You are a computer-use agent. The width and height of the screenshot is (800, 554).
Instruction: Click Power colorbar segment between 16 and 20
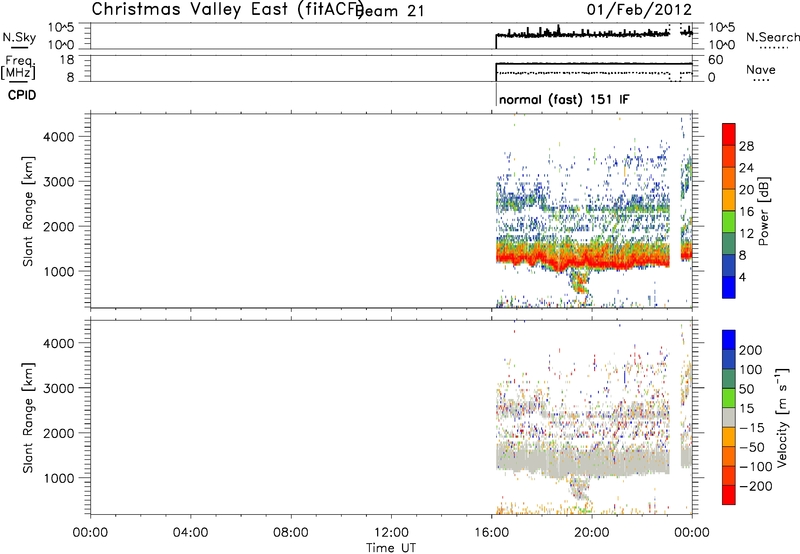click(729, 200)
